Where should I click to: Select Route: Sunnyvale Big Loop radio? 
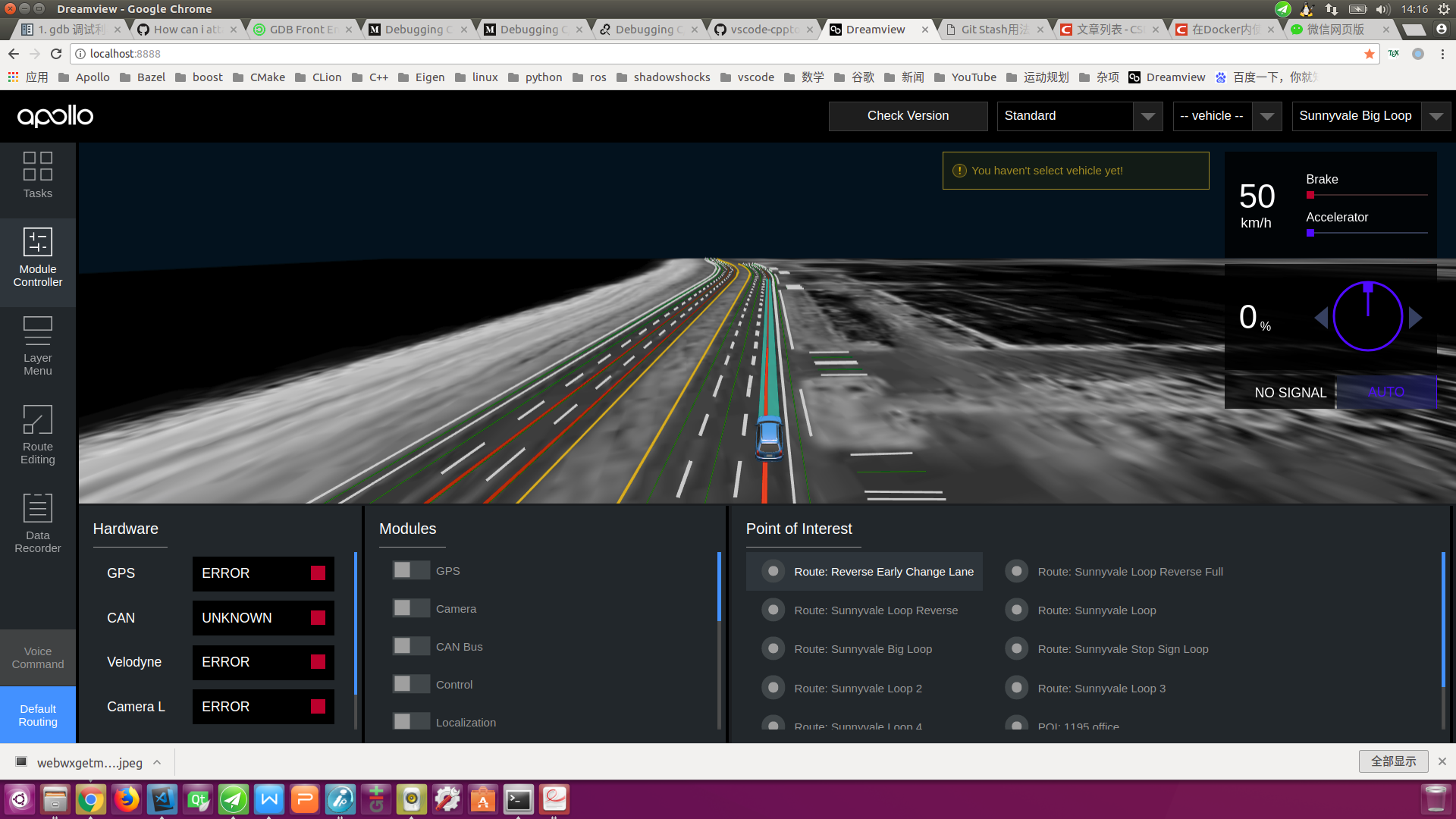pos(773,649)
